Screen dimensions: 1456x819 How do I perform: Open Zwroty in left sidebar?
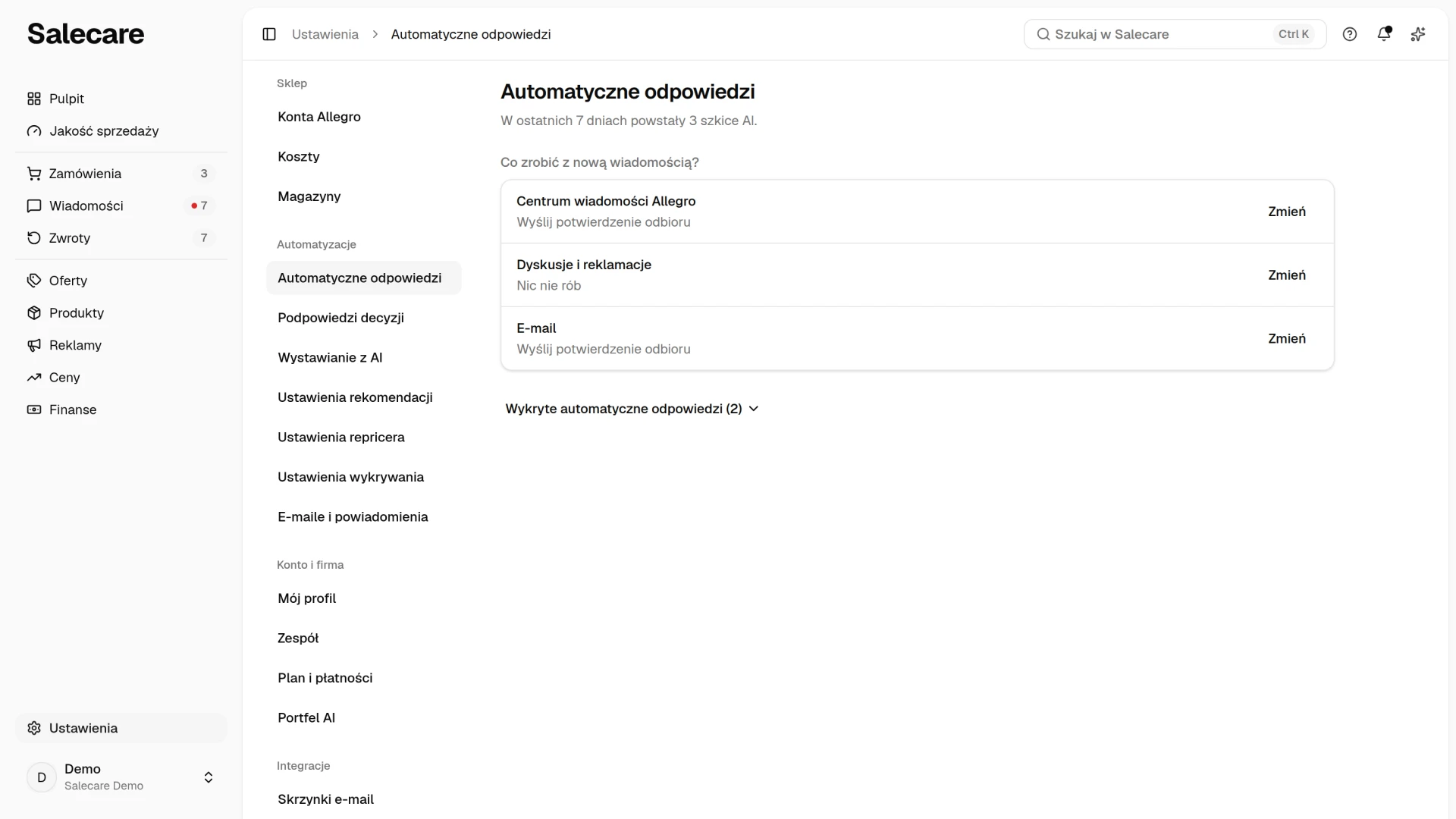coord(121,238)
